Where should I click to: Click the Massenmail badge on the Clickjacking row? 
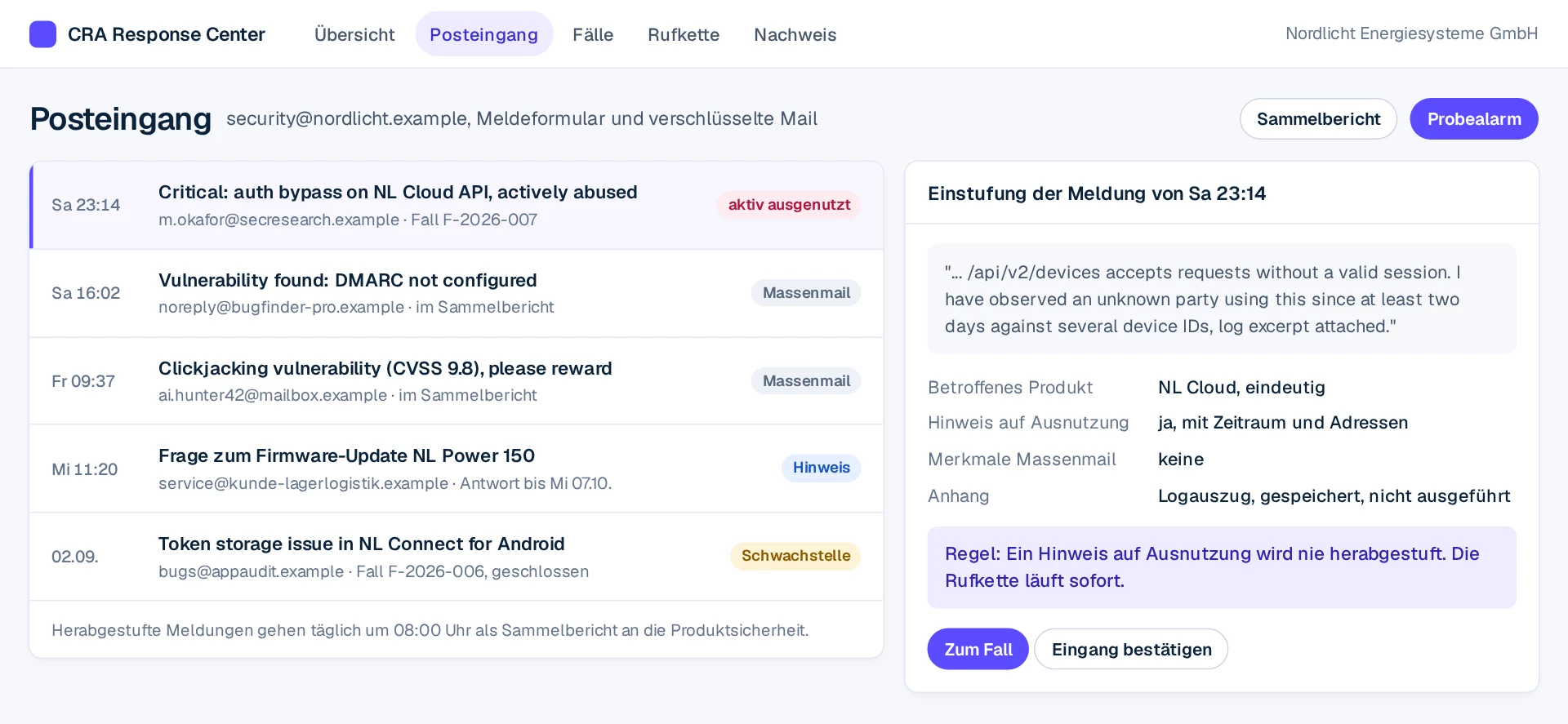806,381
